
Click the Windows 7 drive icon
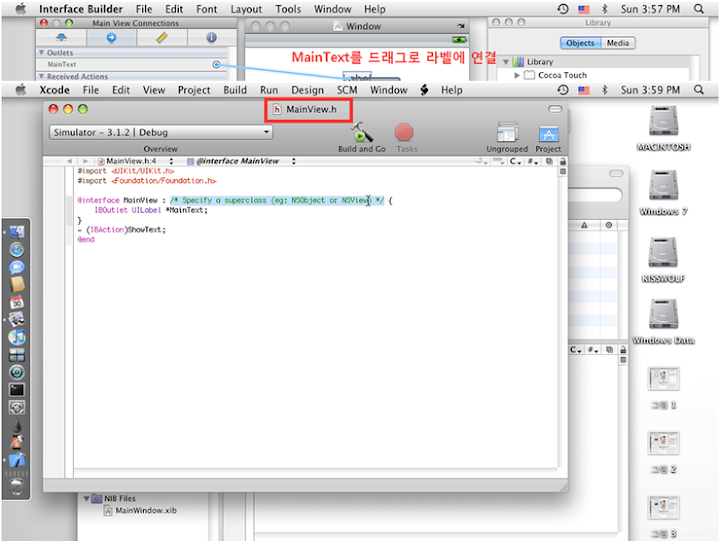coord(663,185)
